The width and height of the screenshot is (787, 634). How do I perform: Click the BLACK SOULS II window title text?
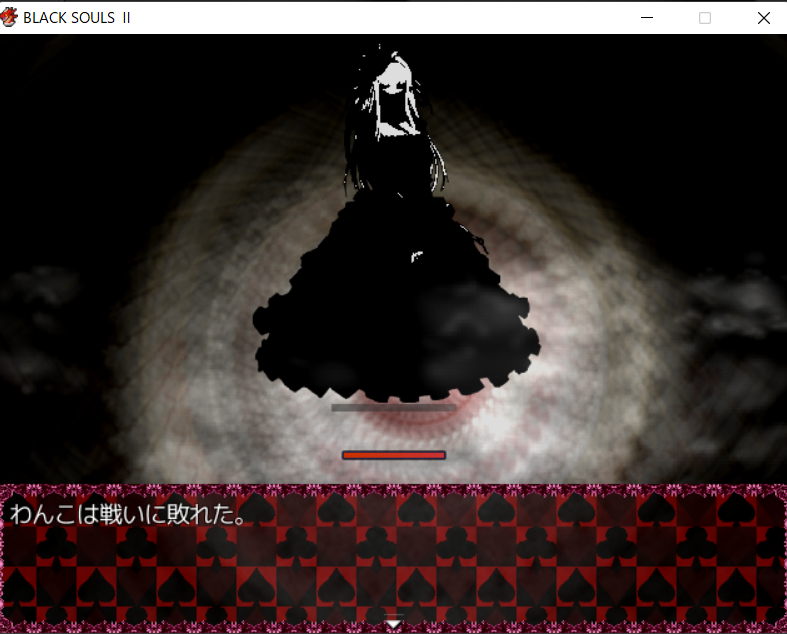pyautogui.click(x=77, y=18)
